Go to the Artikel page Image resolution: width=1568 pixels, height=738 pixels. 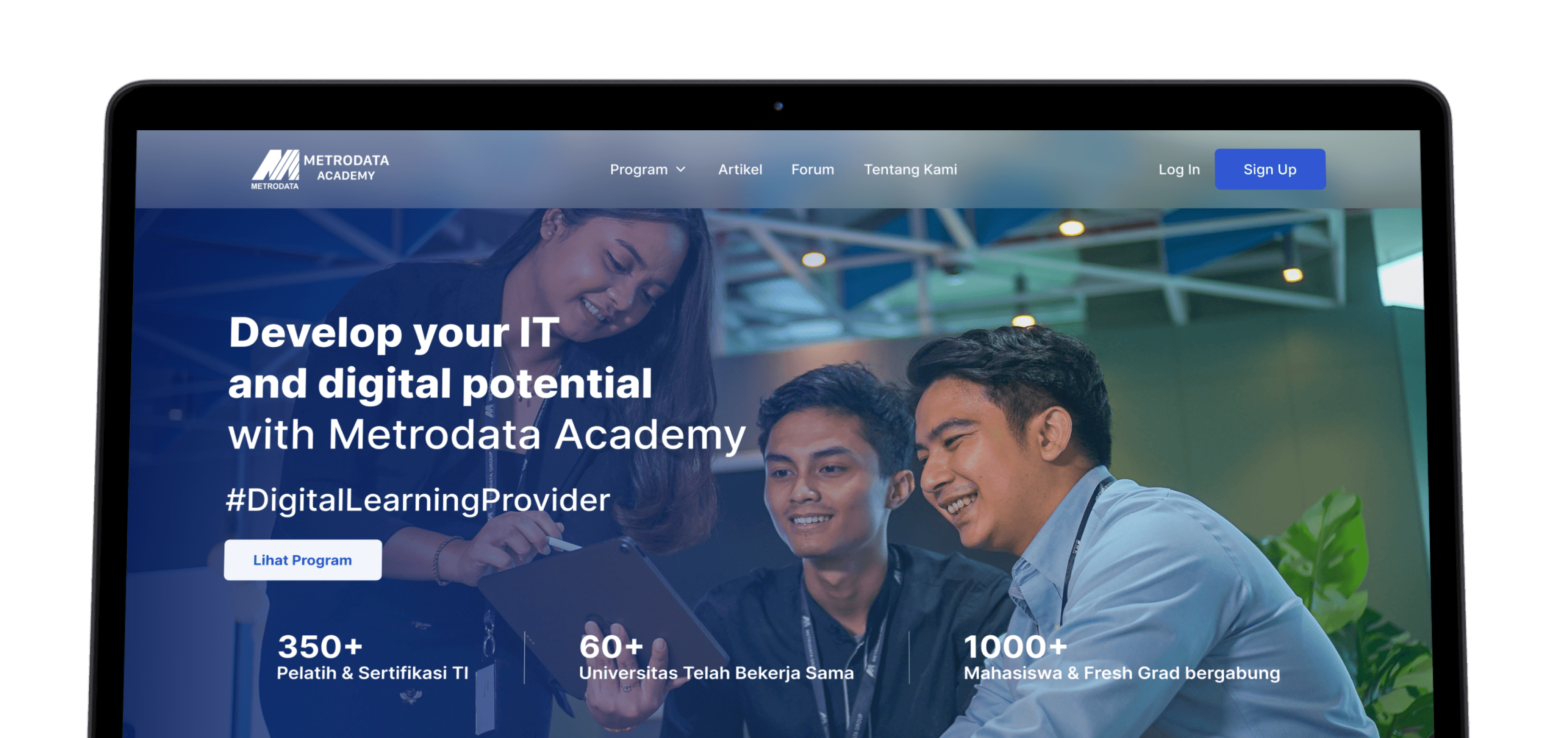pyautogui.click(x=740, y=169)
